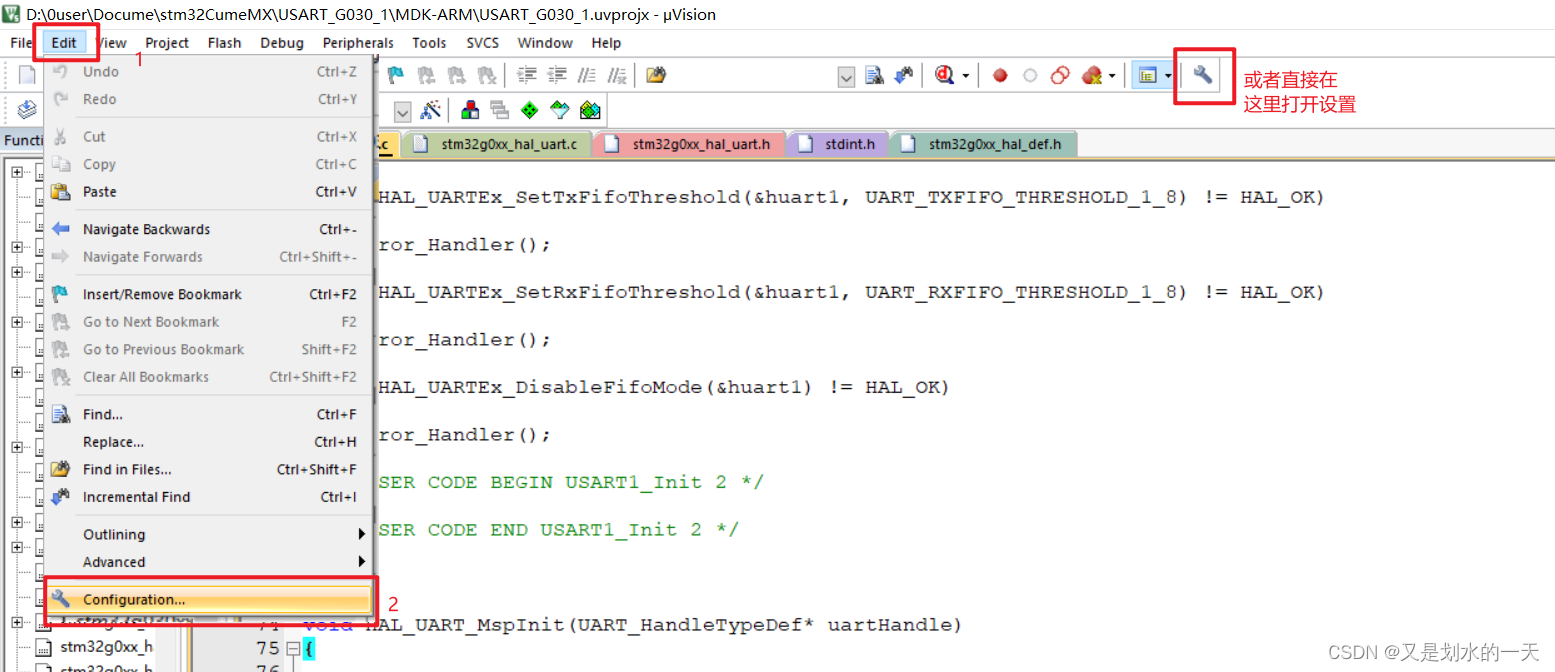The height and width of the screenshot is (672, 1555).
Task: Choose Configuration... in the Edit menu
Action: (210, 599)
